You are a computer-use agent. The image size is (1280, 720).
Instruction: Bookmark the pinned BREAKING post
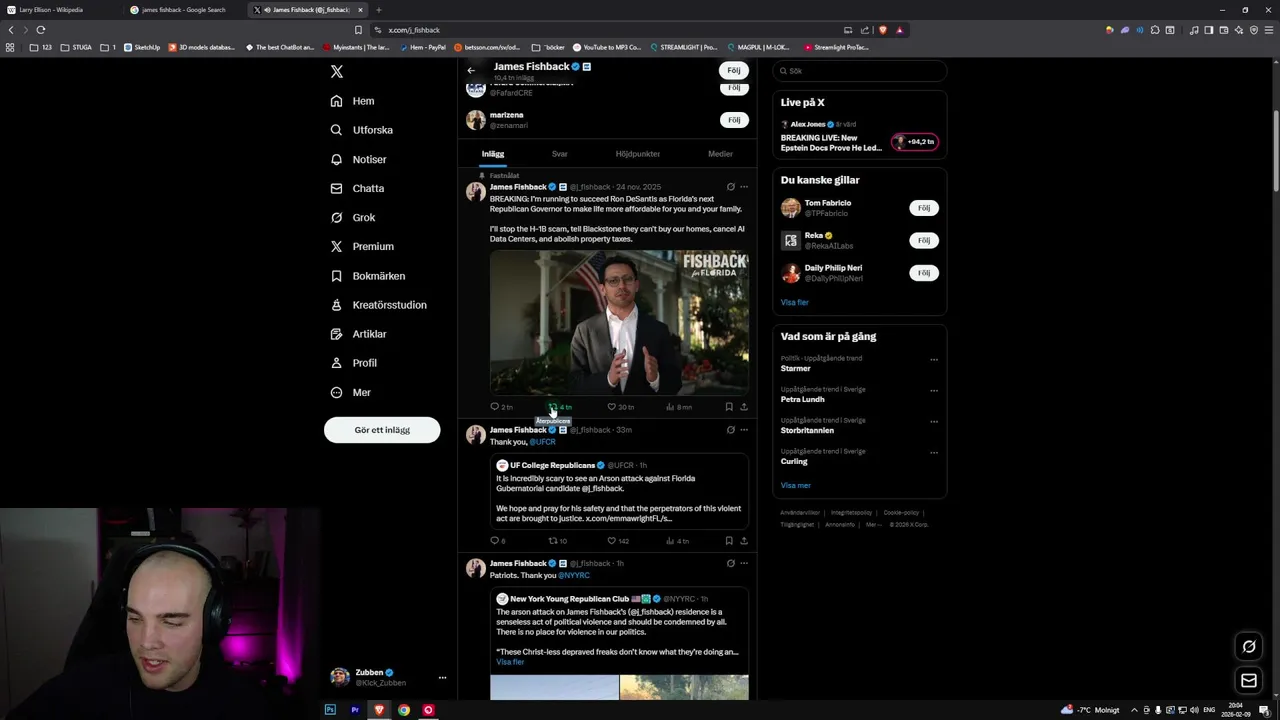point(729,407)
